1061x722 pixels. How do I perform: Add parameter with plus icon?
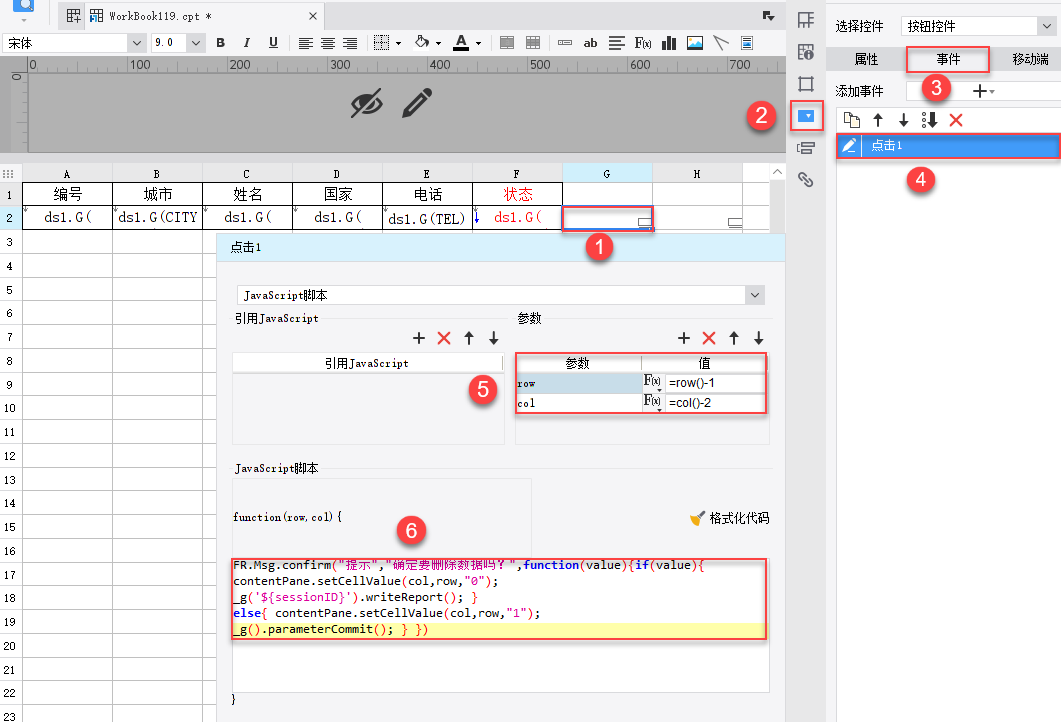(684, 338)
